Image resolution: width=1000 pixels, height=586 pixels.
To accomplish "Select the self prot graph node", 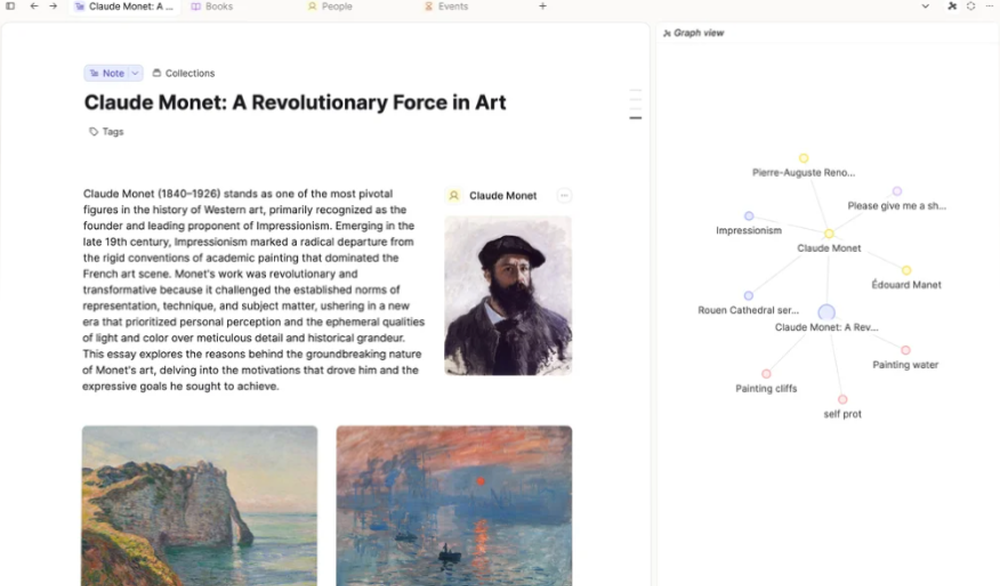I will tap(842, 399).
